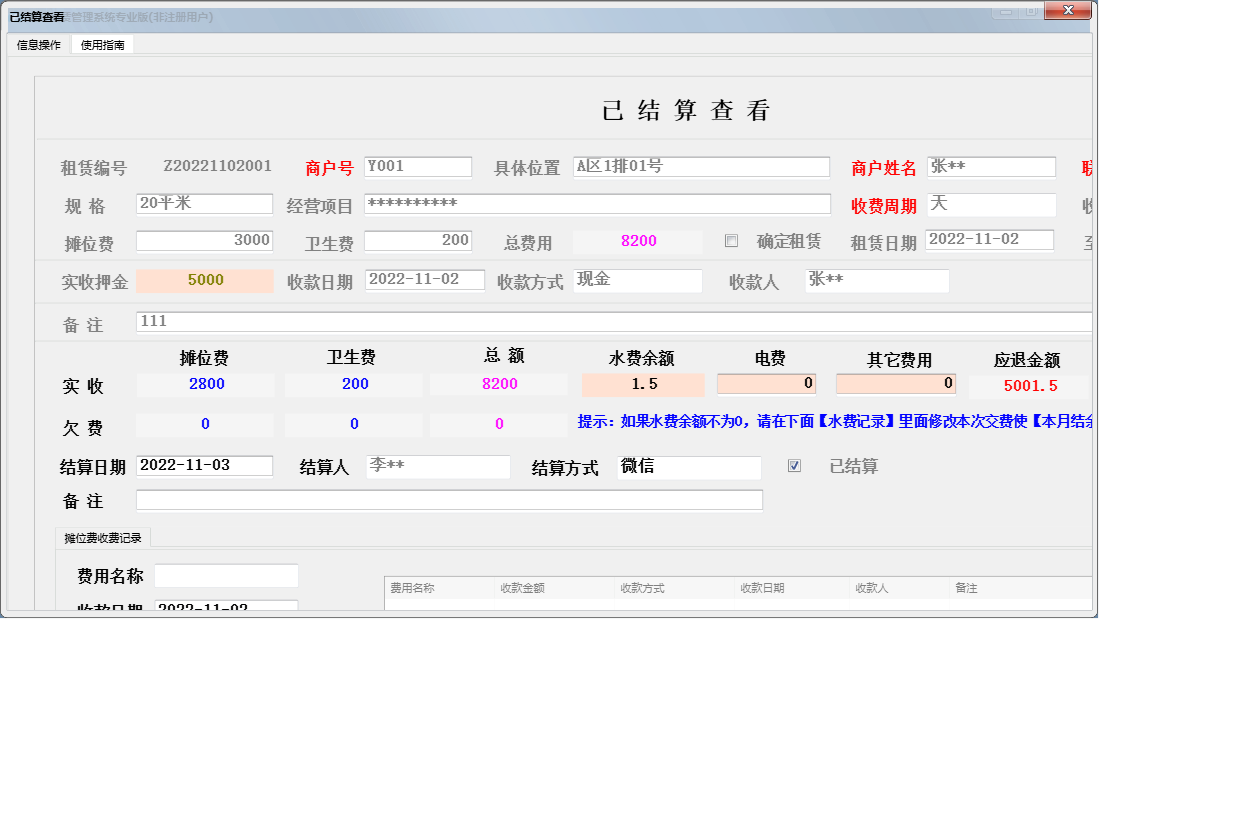Image resolution: width=1237 pixels, height=822 pixels.
Task: Click the 收款金额 column header
Action: (523, 588)
